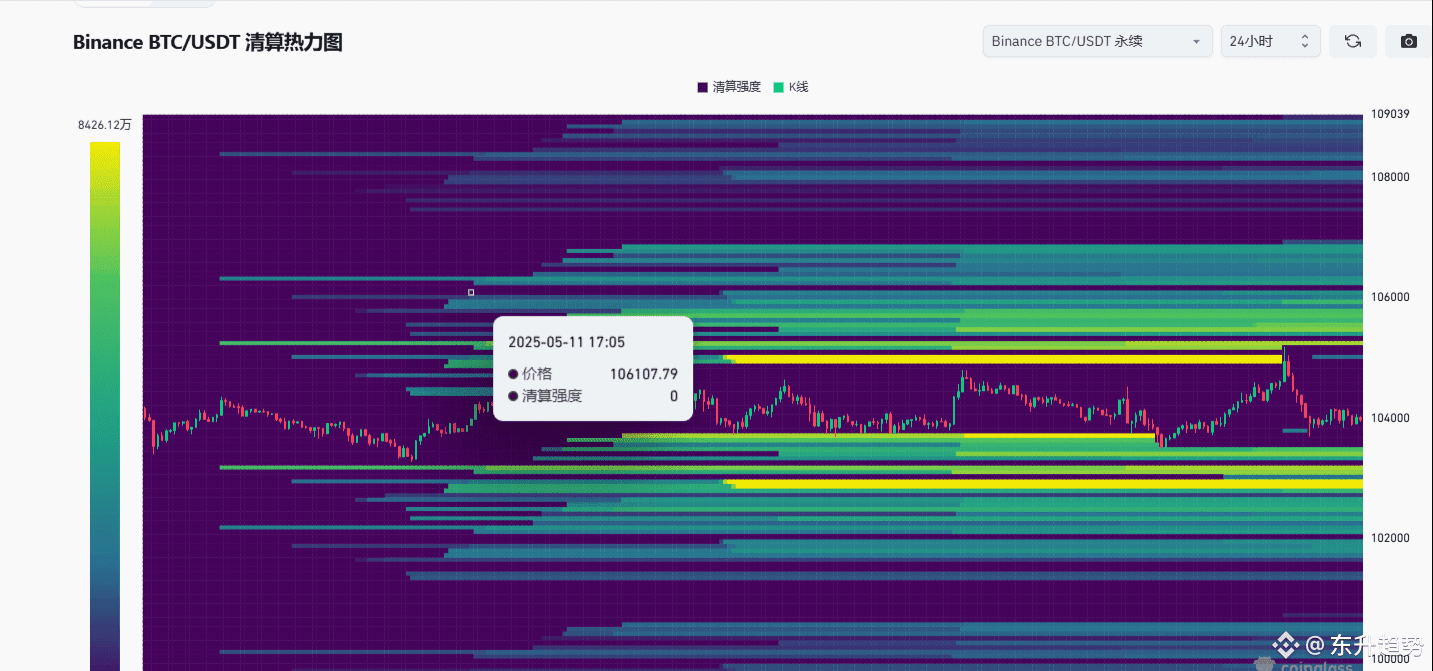Image resolution: width=1433 pixels, height=671 pixels.
Task: Click the price tooltip showing 106107.79
Action: tap(593, 368)
